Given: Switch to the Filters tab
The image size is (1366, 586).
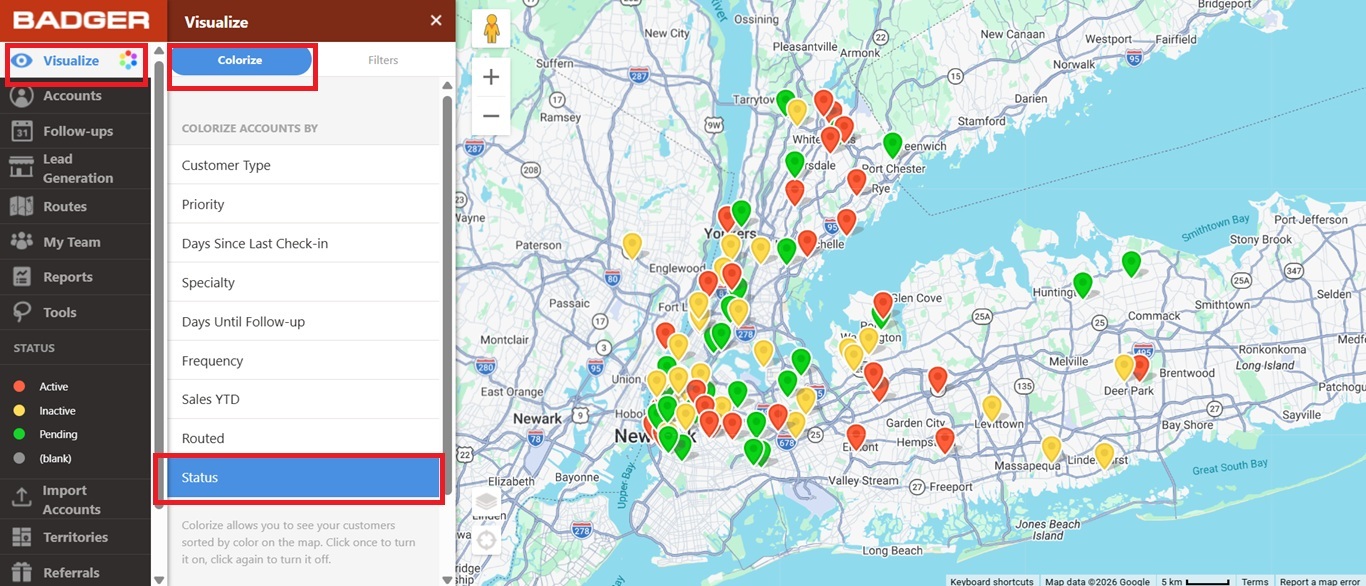Looking at the screenshot, I should tap(383, 61).
